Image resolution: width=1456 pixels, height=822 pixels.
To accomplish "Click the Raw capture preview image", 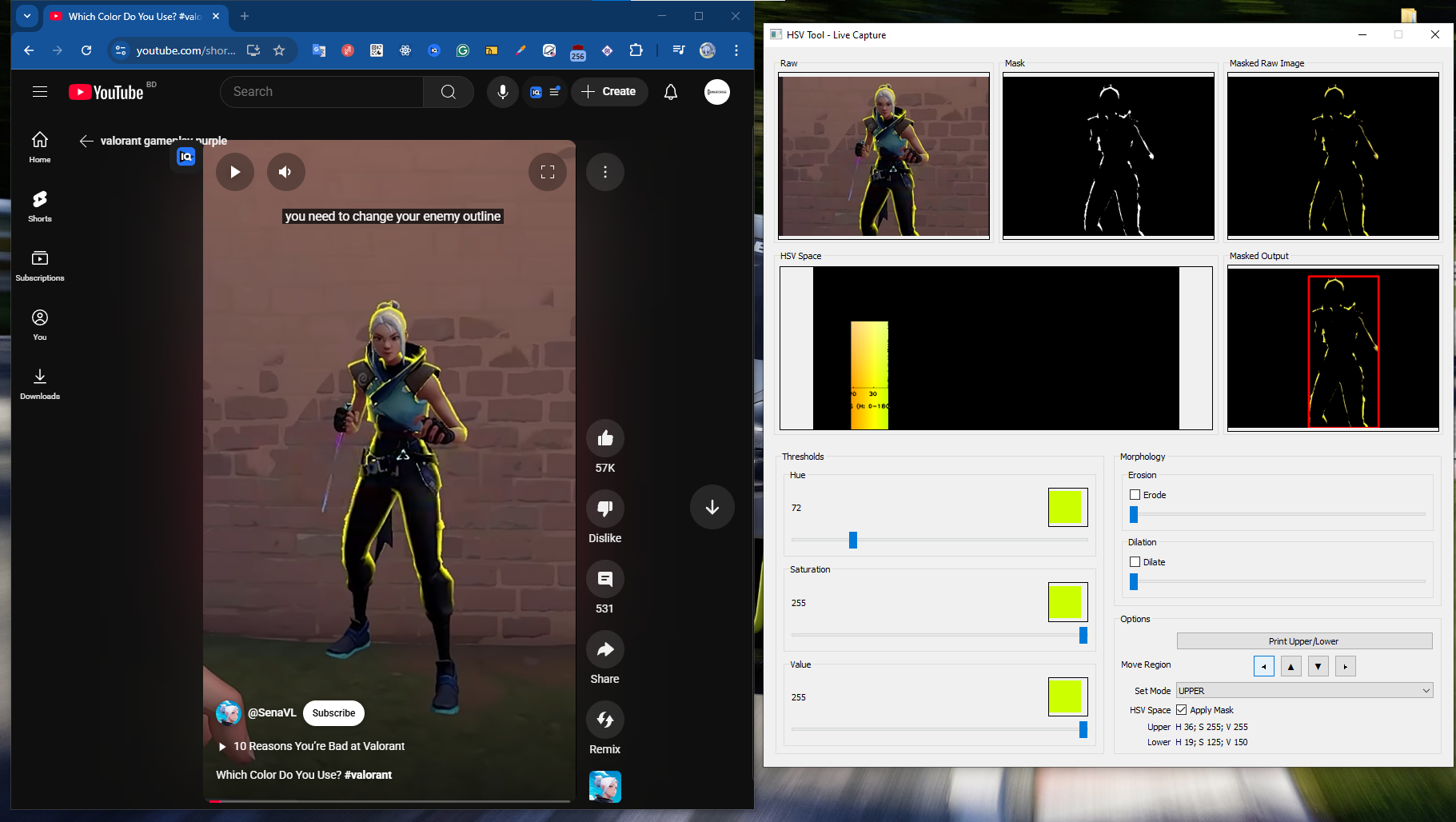I will point(884,156).
